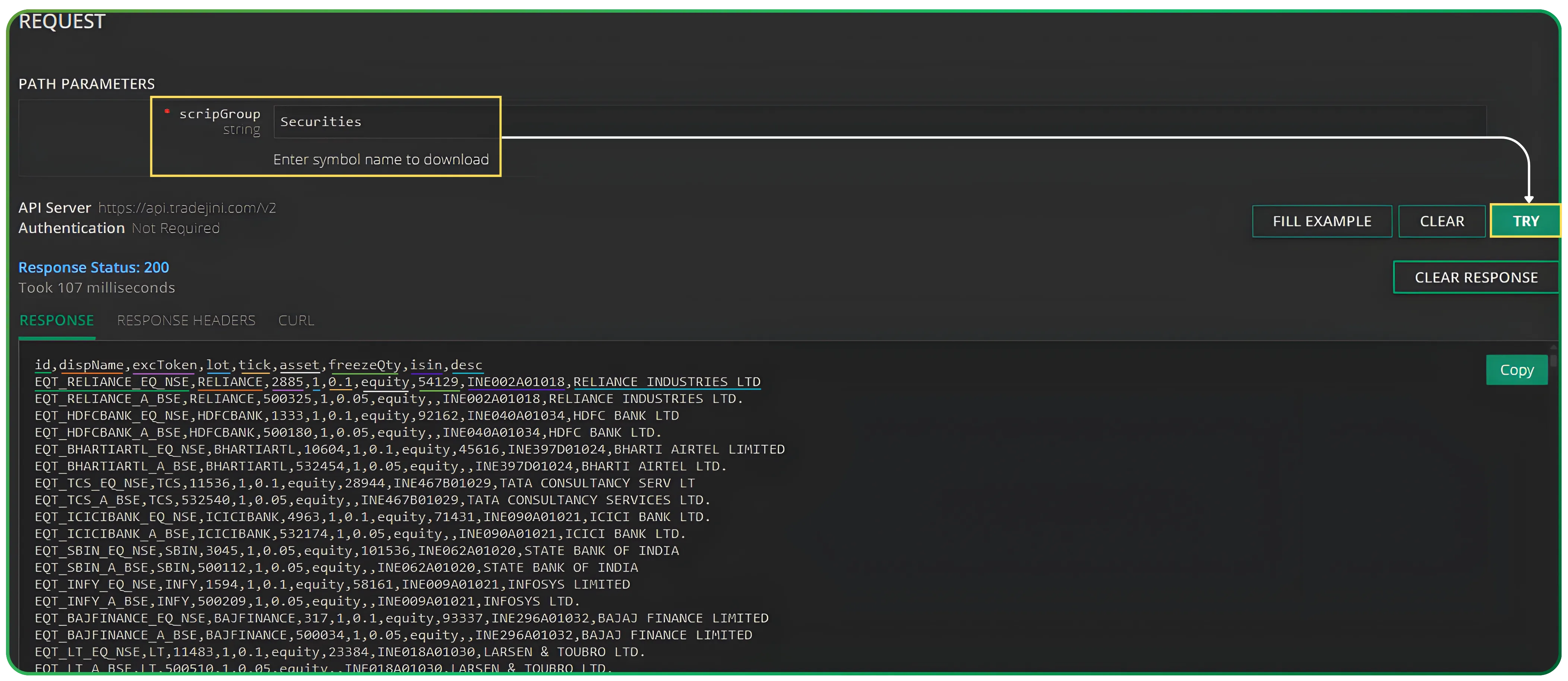Viewport: 1568px width, 681px height.
Task: Click the TRY button to send the request
Action: (1526, 221)
